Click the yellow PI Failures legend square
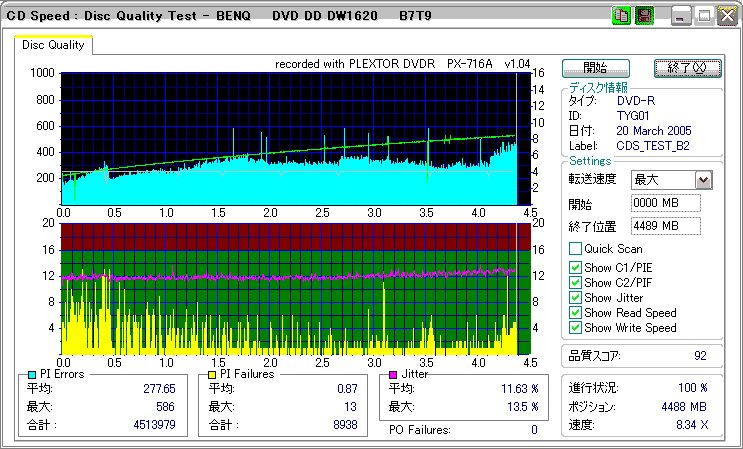 click(x=212, y=375)
